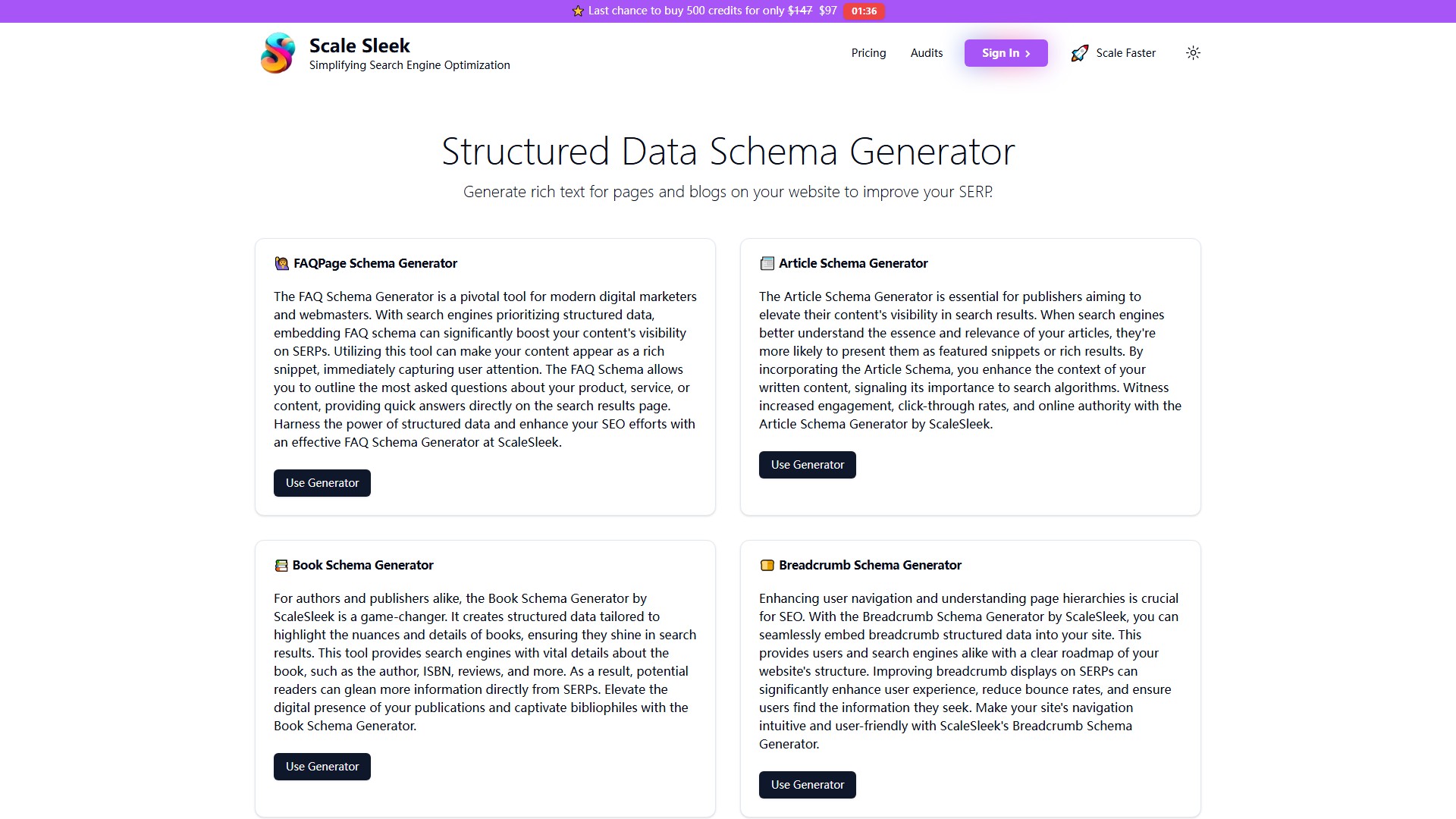Click the Breadcrumb Schema Generator bread icon

coord(766,565)
